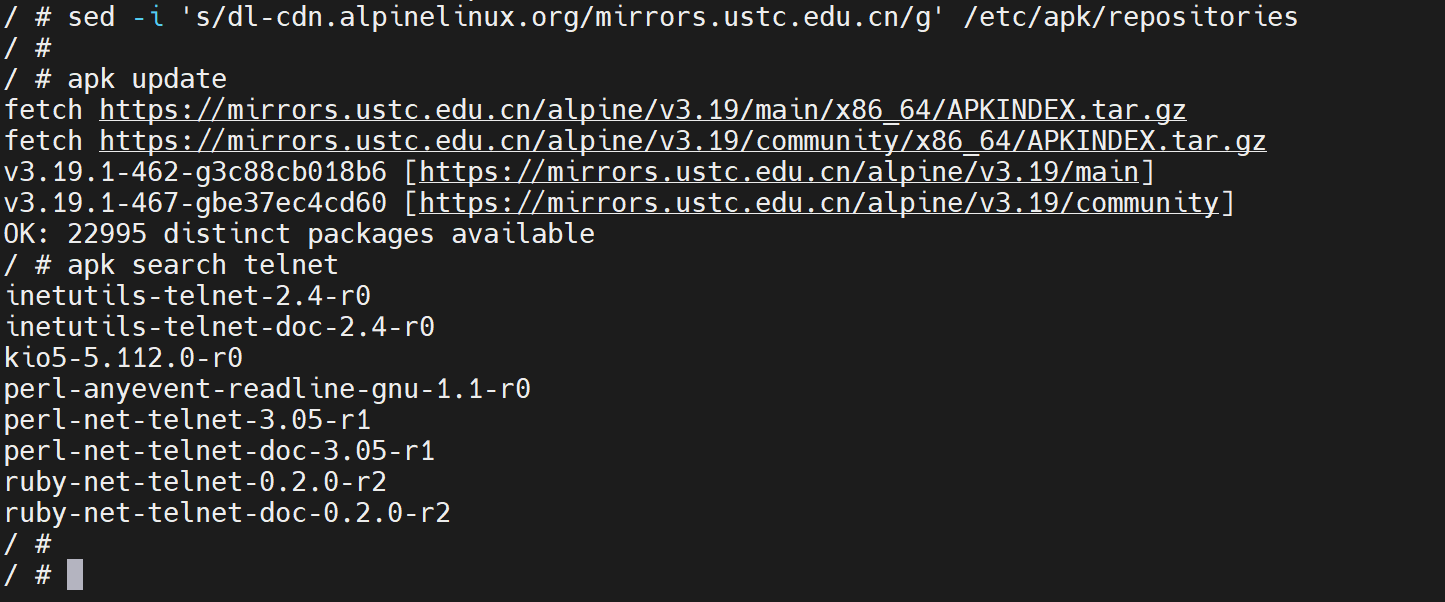This screenshot has height=602, width=1445.
Task: Click the 'OK: 22995 distinct packages available' line
Action: click(x=299, y=234)
